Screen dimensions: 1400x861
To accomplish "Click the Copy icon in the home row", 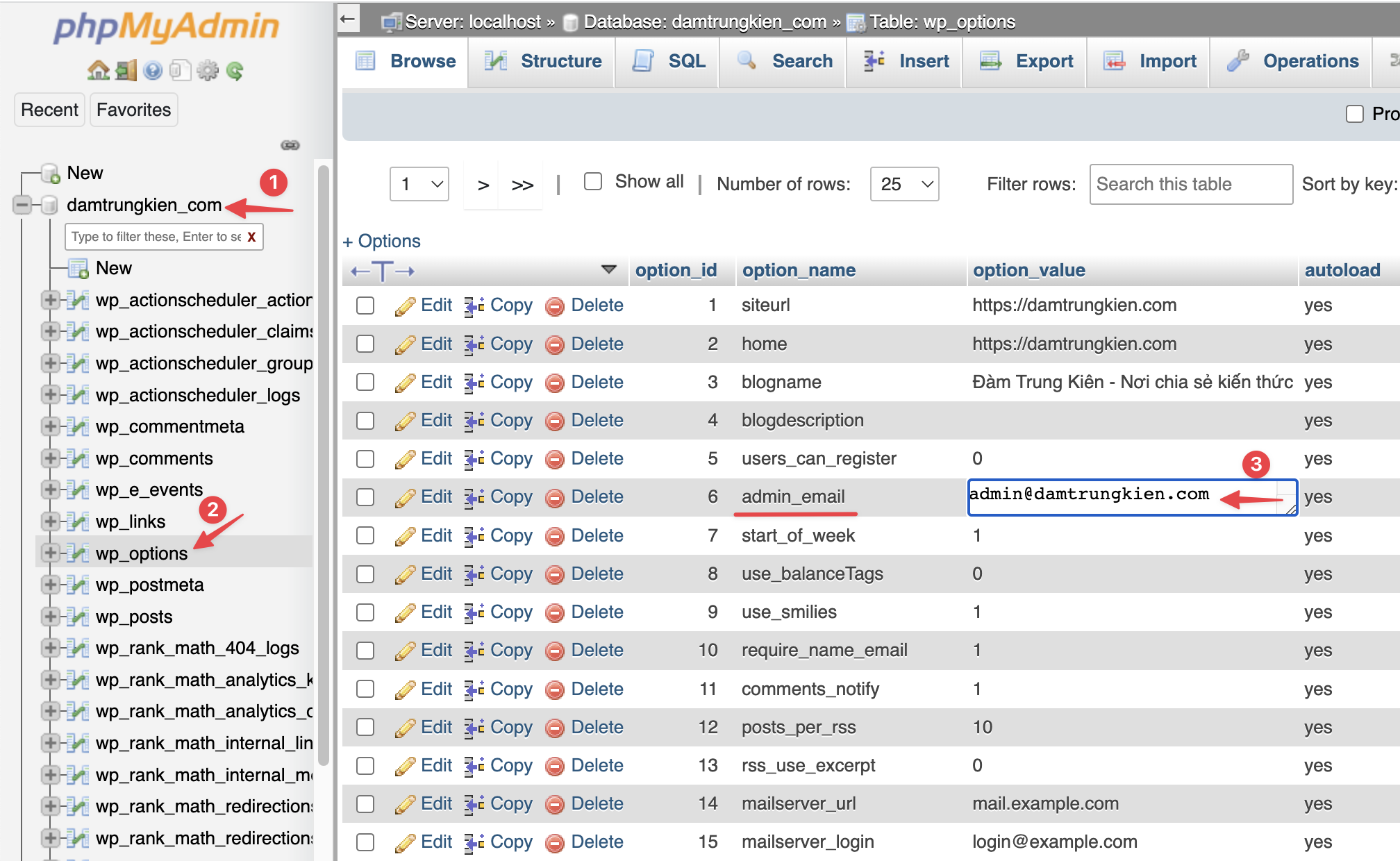I will pos(474,344).
